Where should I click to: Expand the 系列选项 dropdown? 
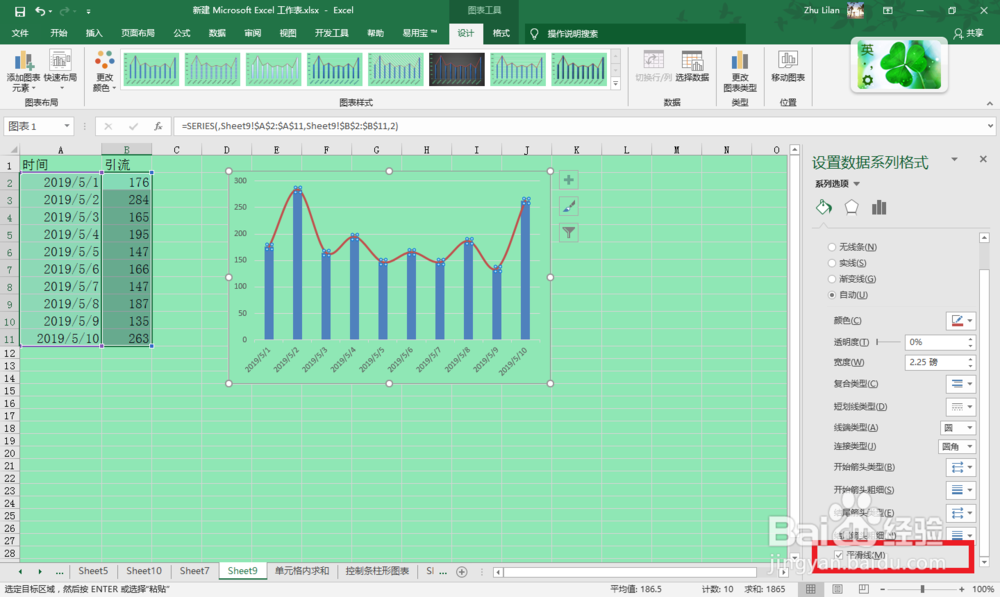pos(858,183)
